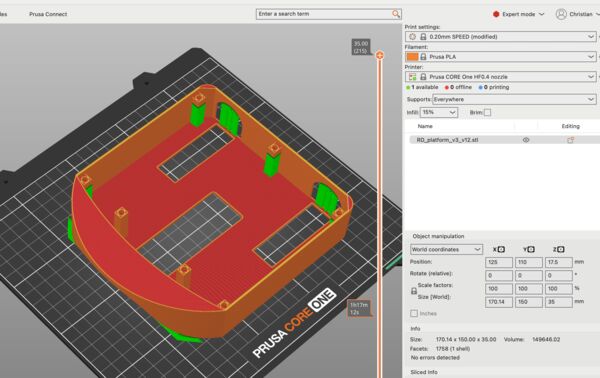Click the '1 available' printer status text
Viewport: 600px width, 378px height.
425,88
